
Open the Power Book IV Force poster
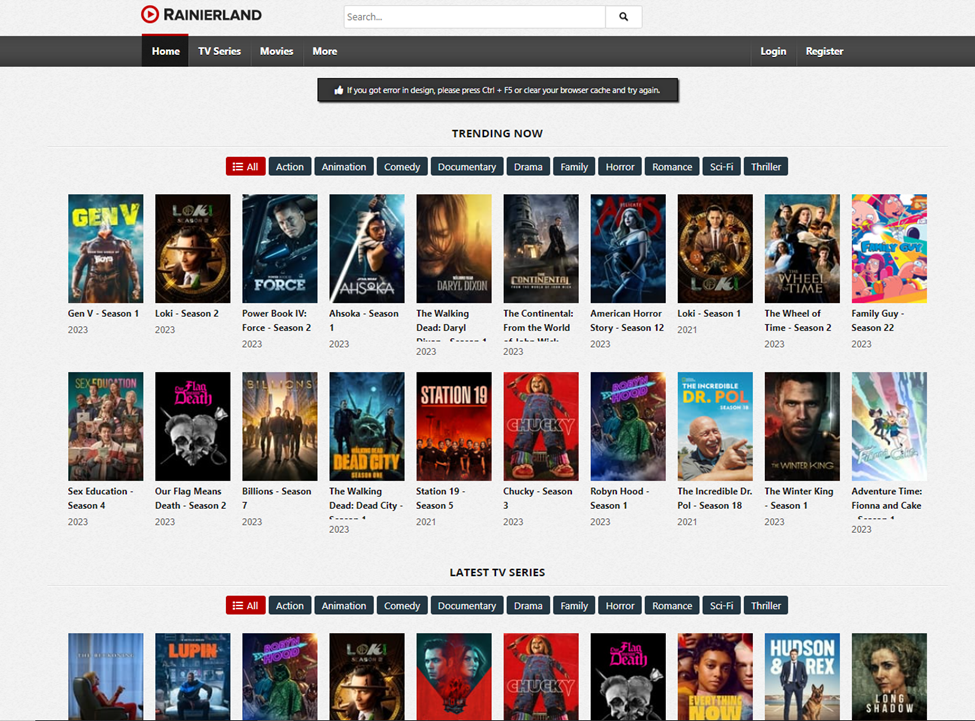tap(280, 249)
